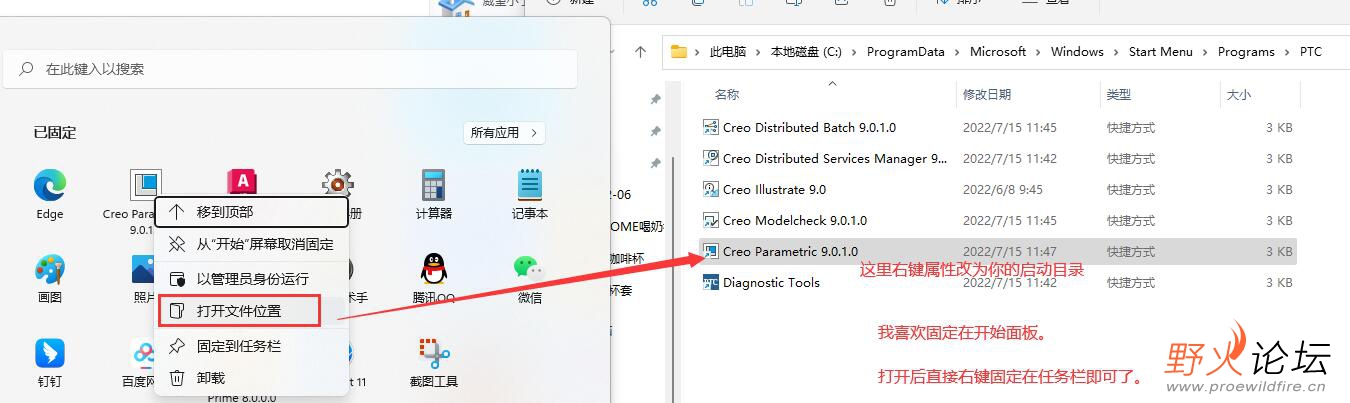Expand dropdown arrow after Windows breadcrumb
Screen dimensions: 1350x403
1116,52
